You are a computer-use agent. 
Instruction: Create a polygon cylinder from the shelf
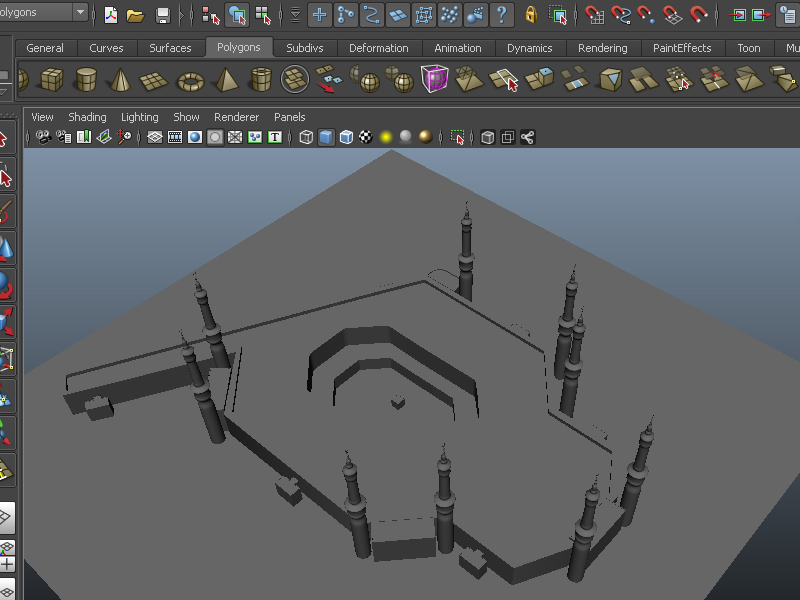click(86, 80)
